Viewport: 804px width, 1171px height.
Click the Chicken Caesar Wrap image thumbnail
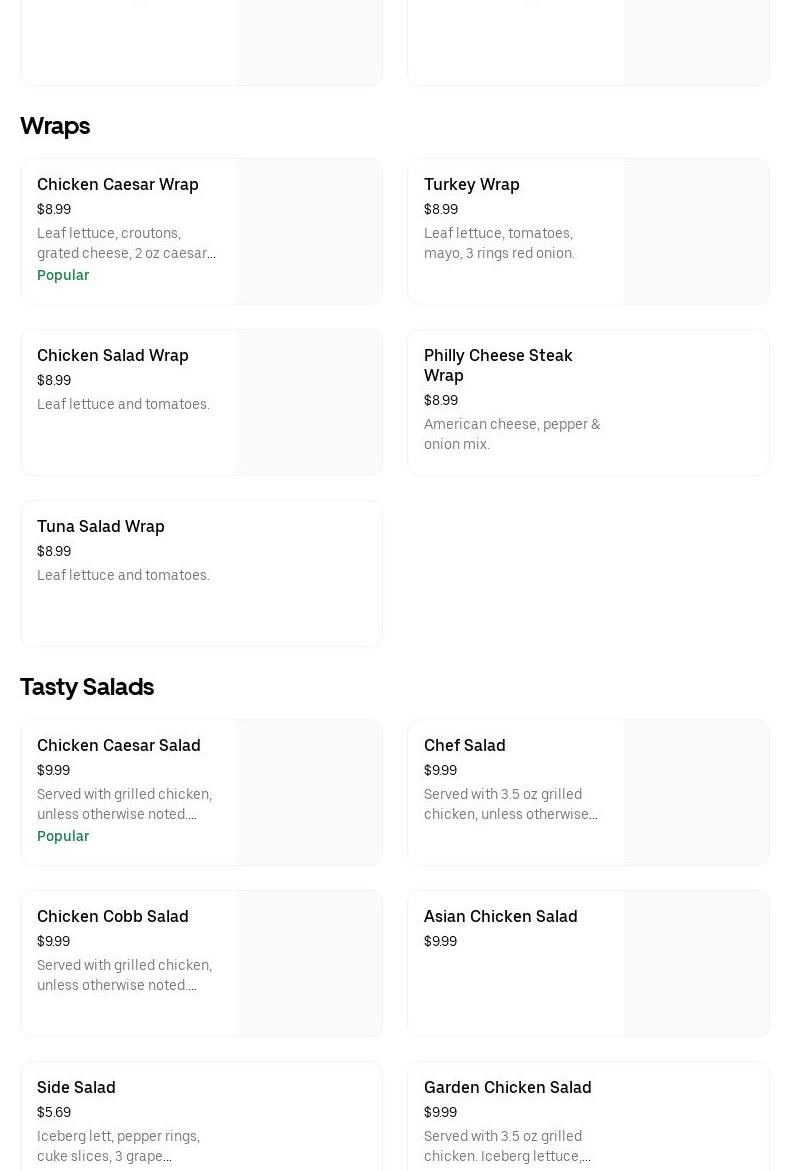[x=310, y=232]
